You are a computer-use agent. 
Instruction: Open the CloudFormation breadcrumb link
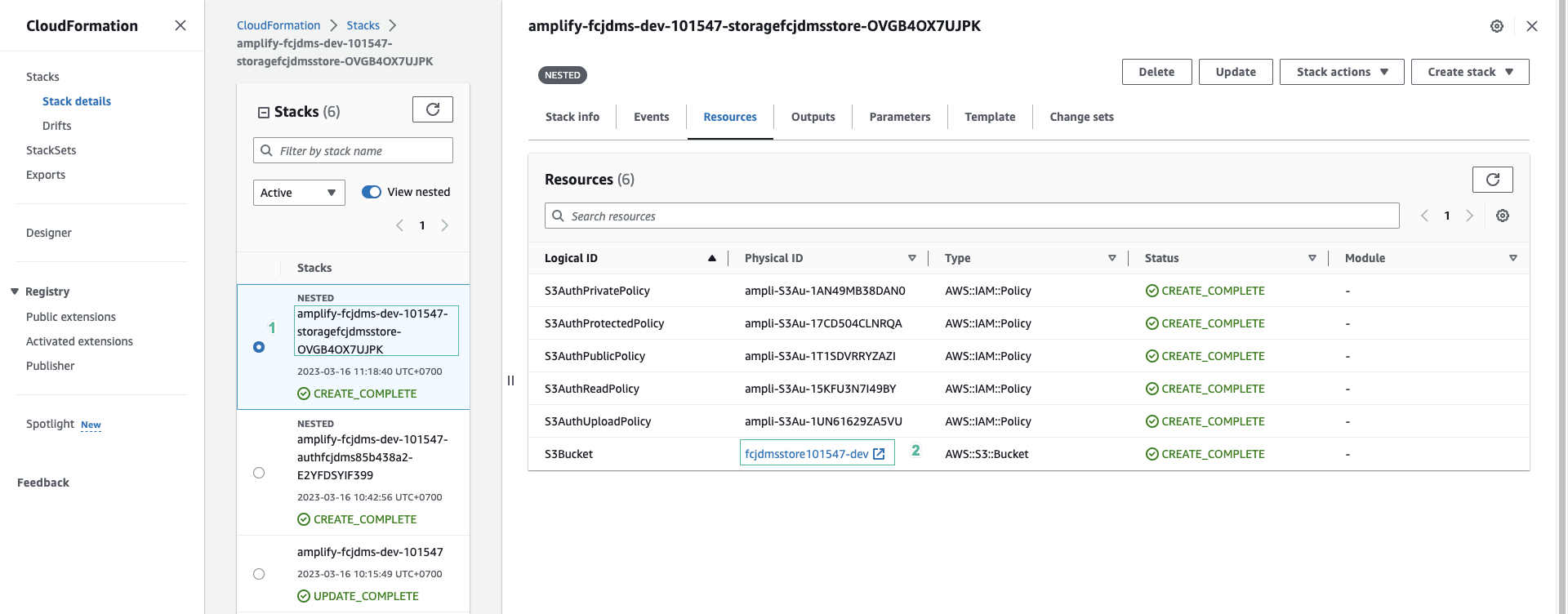pyautogui.click(x=278, y=25)
